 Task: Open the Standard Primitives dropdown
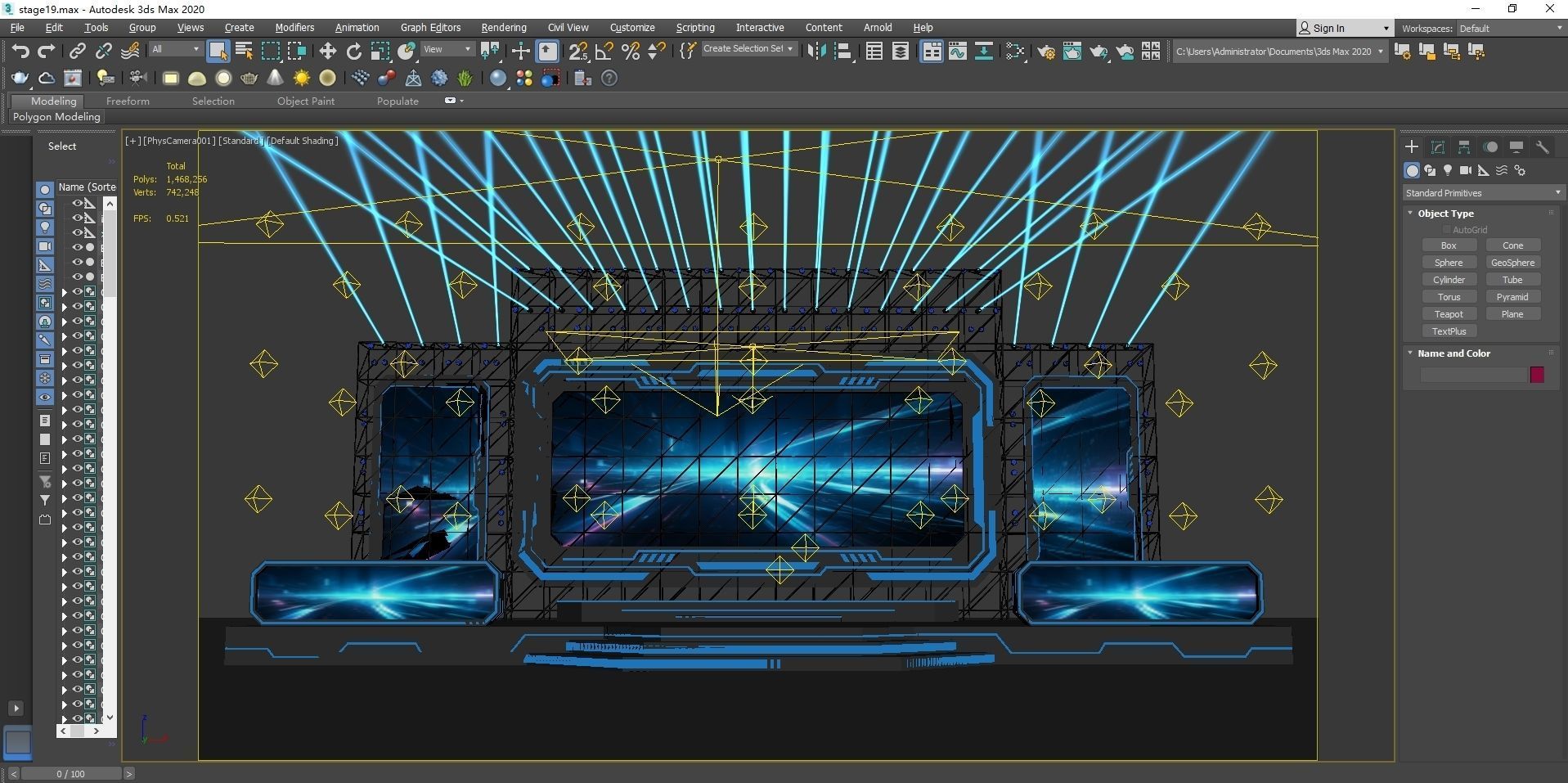(1483, 193)
